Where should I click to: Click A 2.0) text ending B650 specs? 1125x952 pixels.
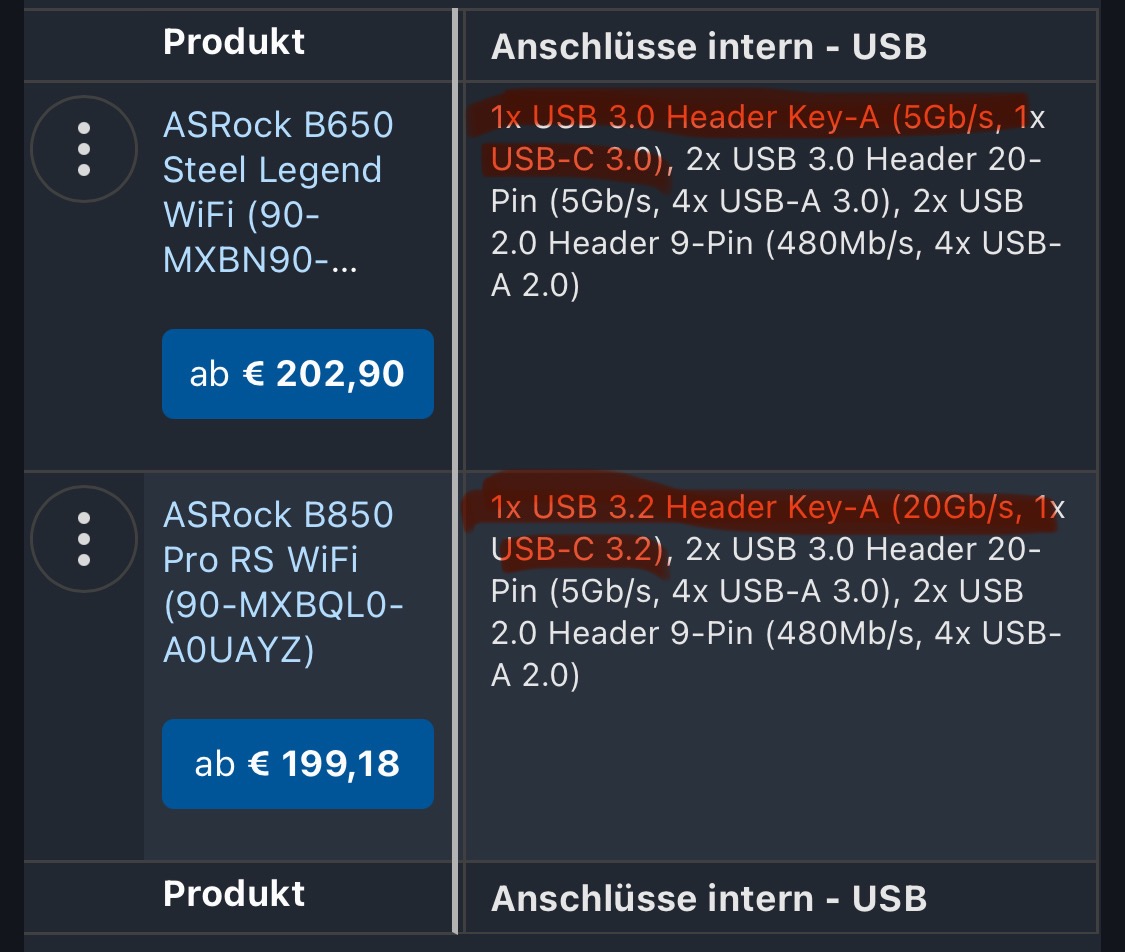[535, 286]
